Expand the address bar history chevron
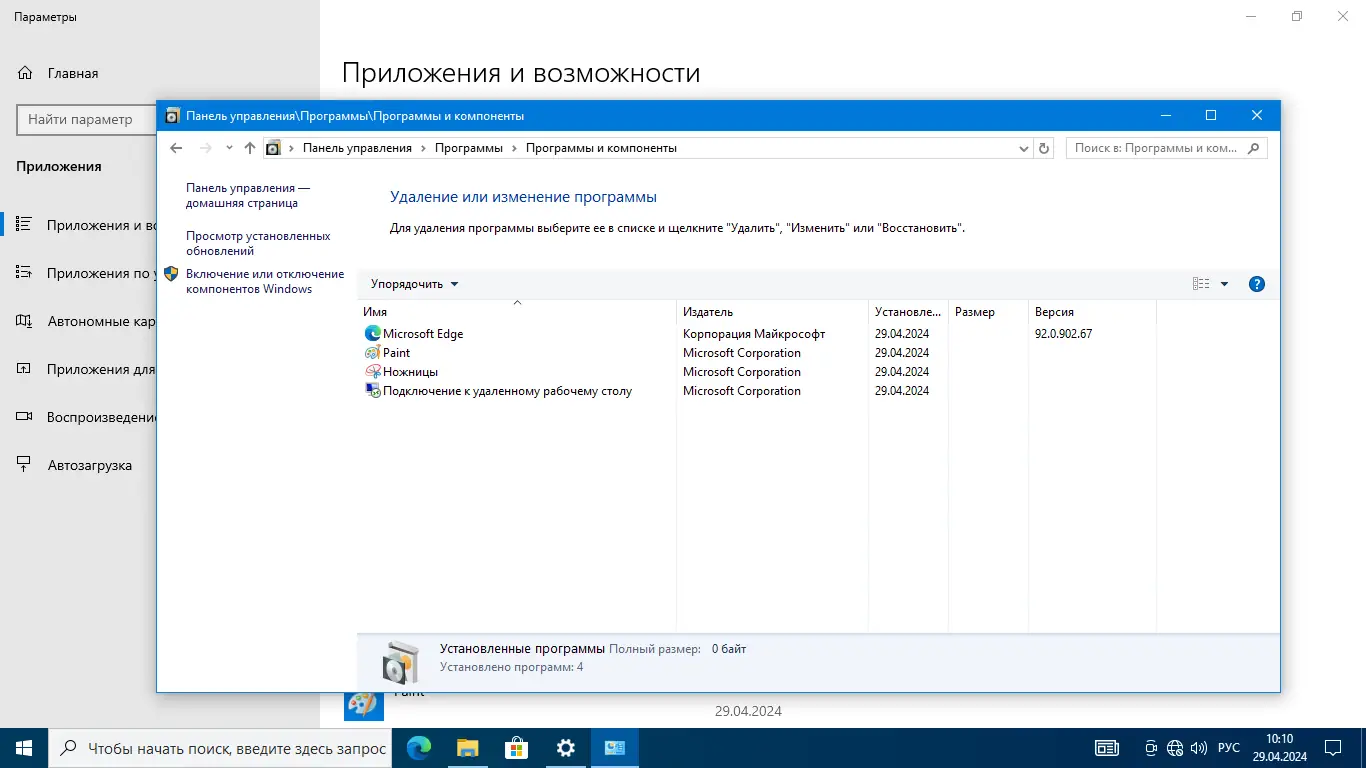Screen dimensions: 1366x768 (1023, 148)
